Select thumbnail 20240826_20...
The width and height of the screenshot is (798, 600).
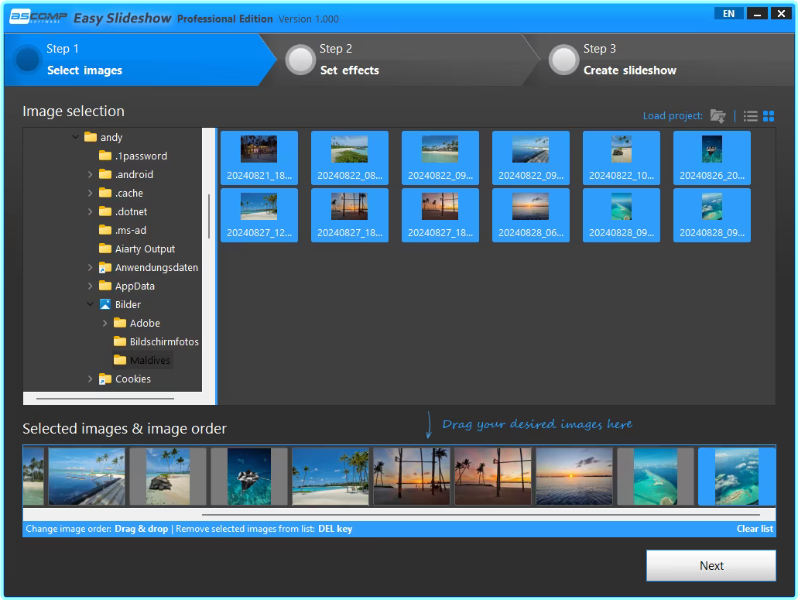pos(712,158)
